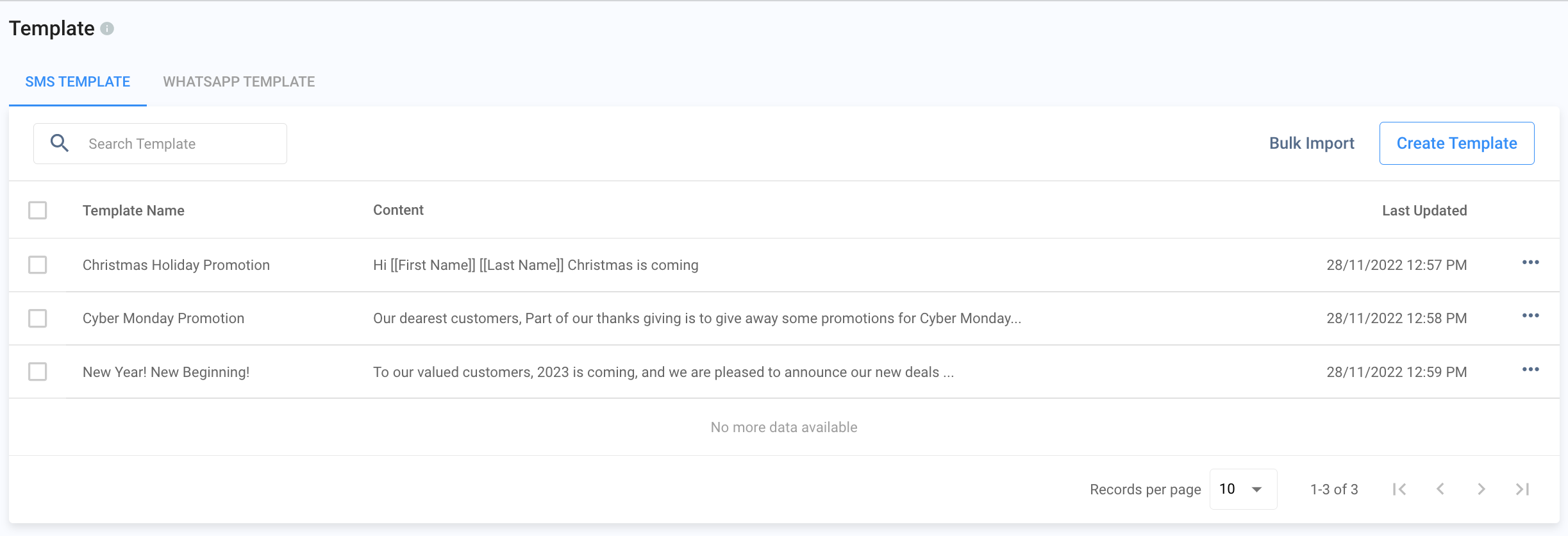Go to the next page of records
This screenshot has height=536, width=1568.
click(x=1481, y=489)
